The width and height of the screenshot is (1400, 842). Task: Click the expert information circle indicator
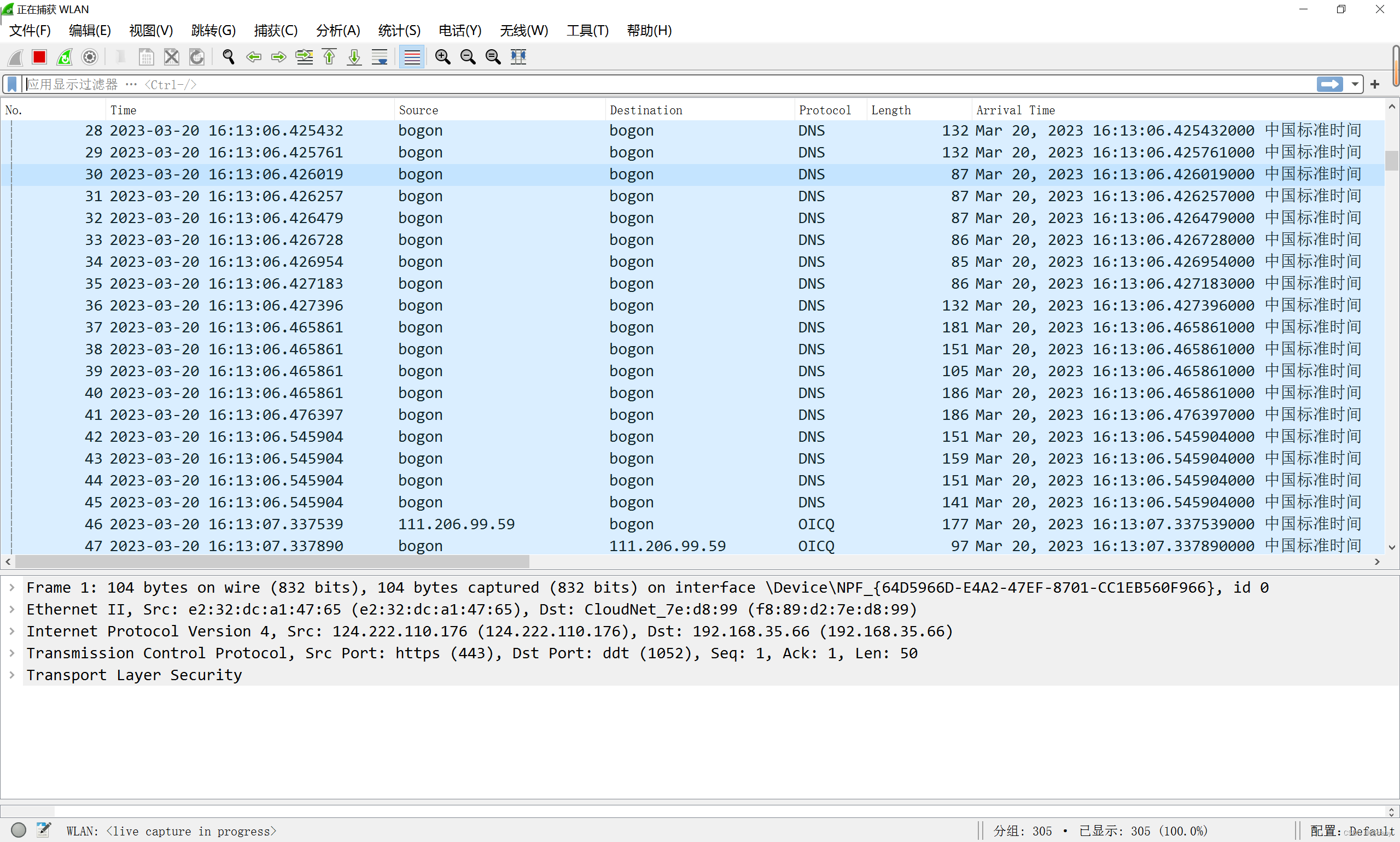point(19,830)
